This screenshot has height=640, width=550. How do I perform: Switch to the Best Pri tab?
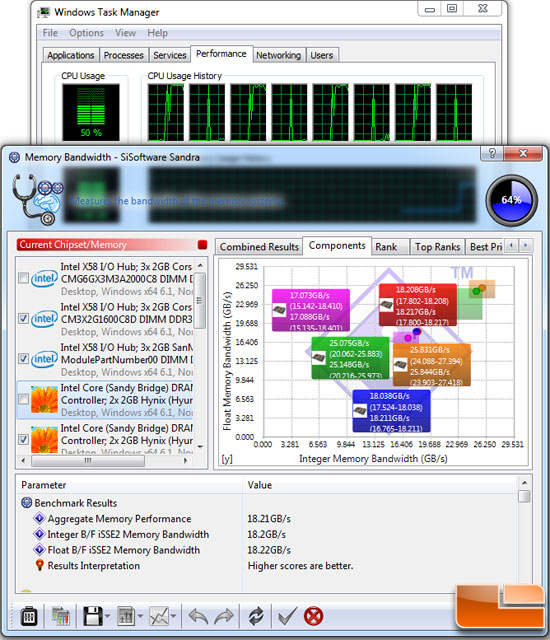[485, 247]
